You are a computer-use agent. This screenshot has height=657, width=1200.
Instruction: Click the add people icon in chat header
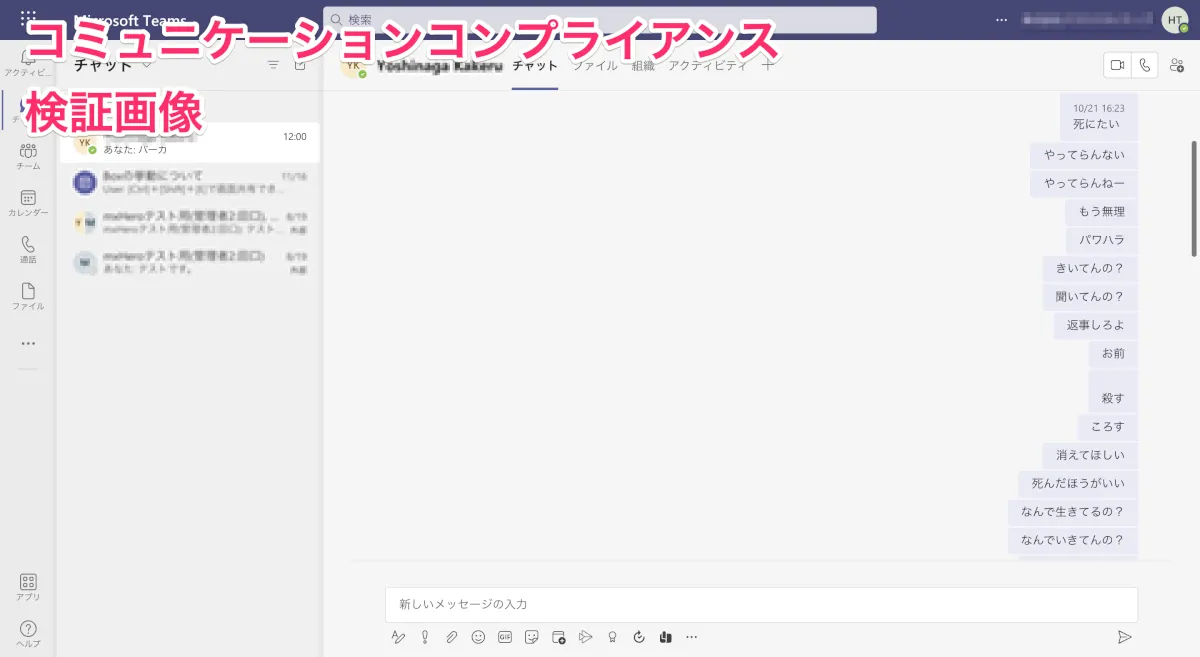point(1177,65)
